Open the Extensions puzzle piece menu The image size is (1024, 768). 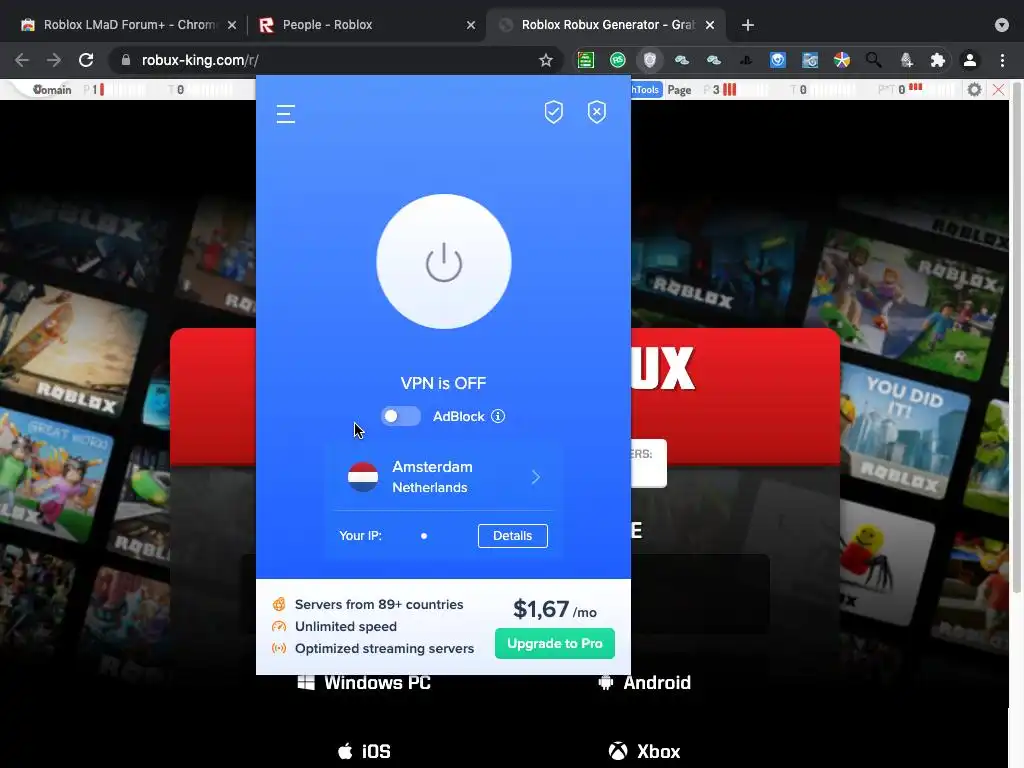tap(938, 60)
